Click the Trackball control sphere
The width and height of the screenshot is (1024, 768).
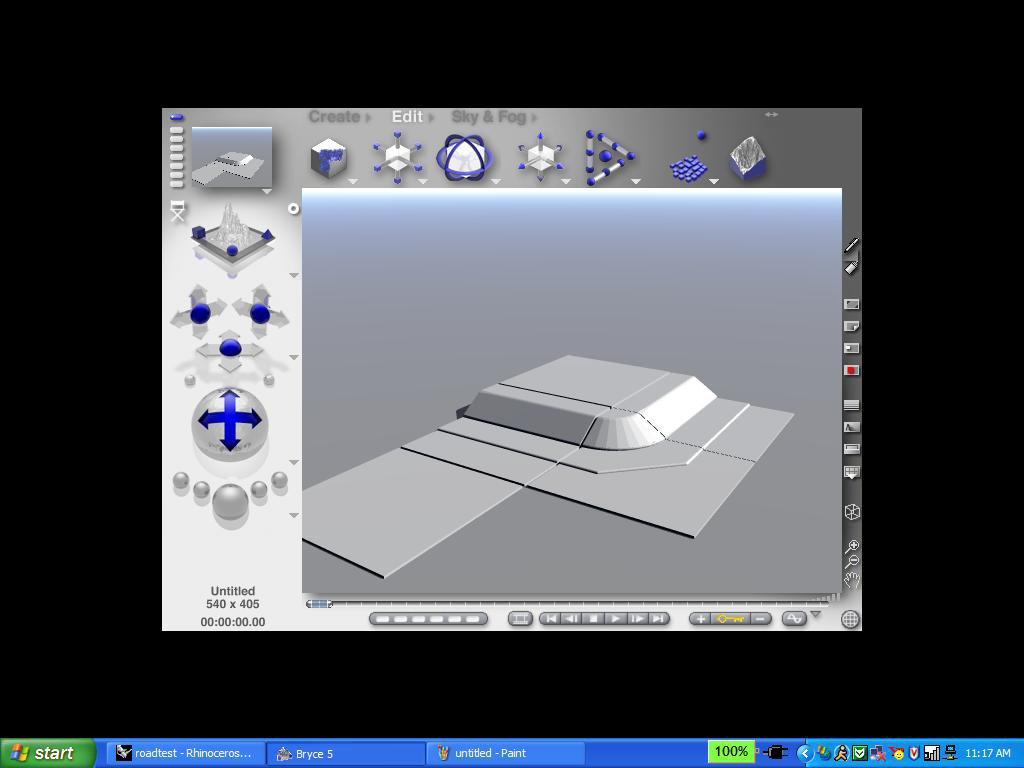tap(230, 423)
